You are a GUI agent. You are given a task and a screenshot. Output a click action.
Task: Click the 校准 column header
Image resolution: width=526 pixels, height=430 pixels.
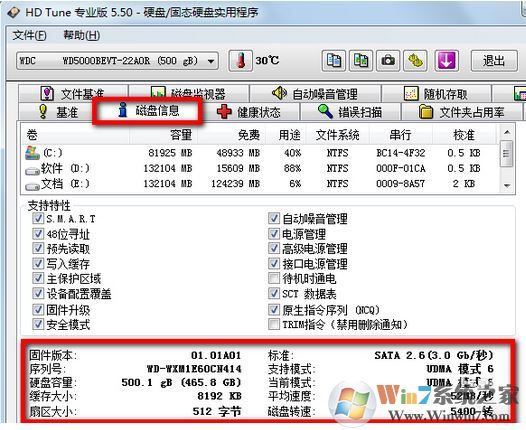click(464, 135)
